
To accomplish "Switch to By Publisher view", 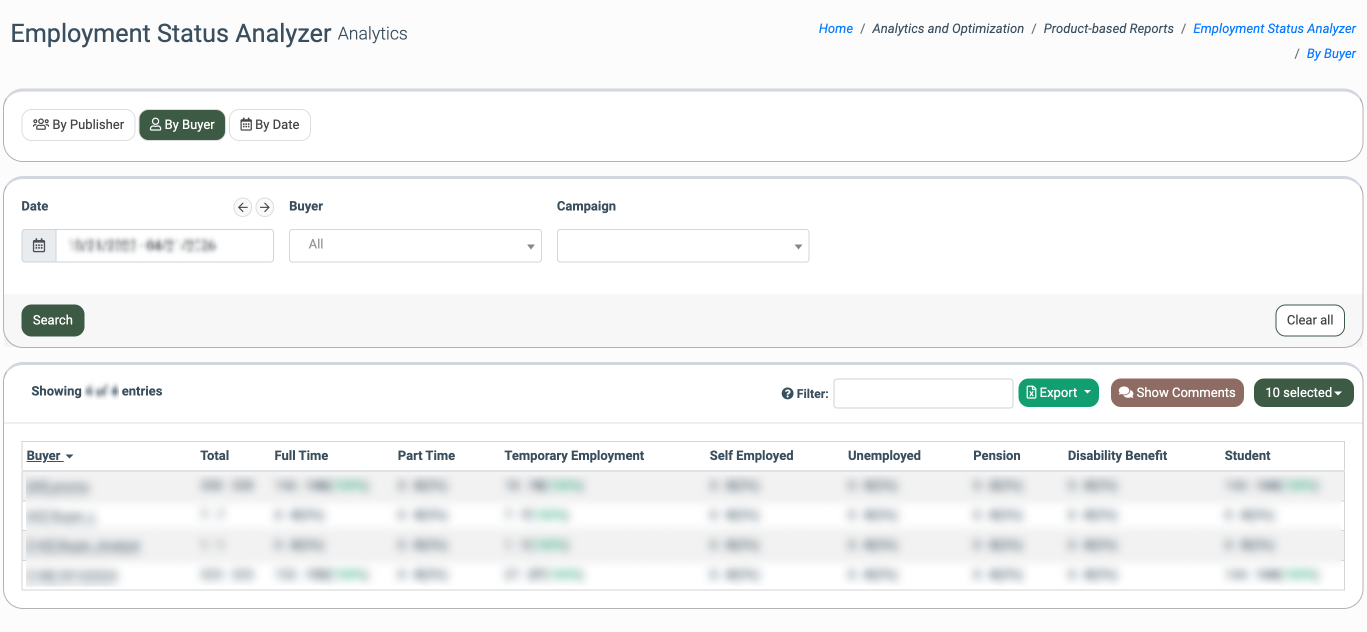I will 79,125.
